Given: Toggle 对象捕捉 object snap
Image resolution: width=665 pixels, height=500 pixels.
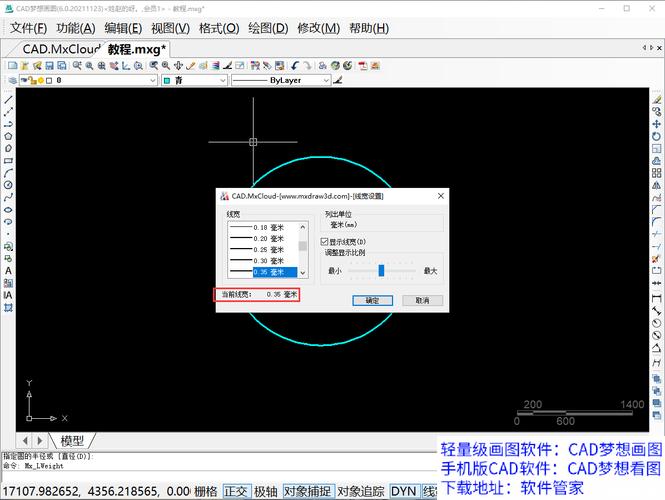Looking at the screenshot, I should click(307, 491).
